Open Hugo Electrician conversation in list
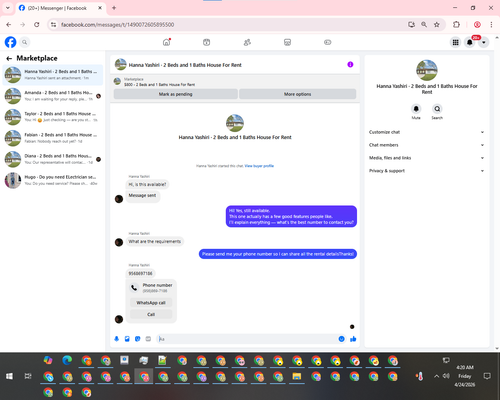This screenshot has height=400, width=500. 53,180
